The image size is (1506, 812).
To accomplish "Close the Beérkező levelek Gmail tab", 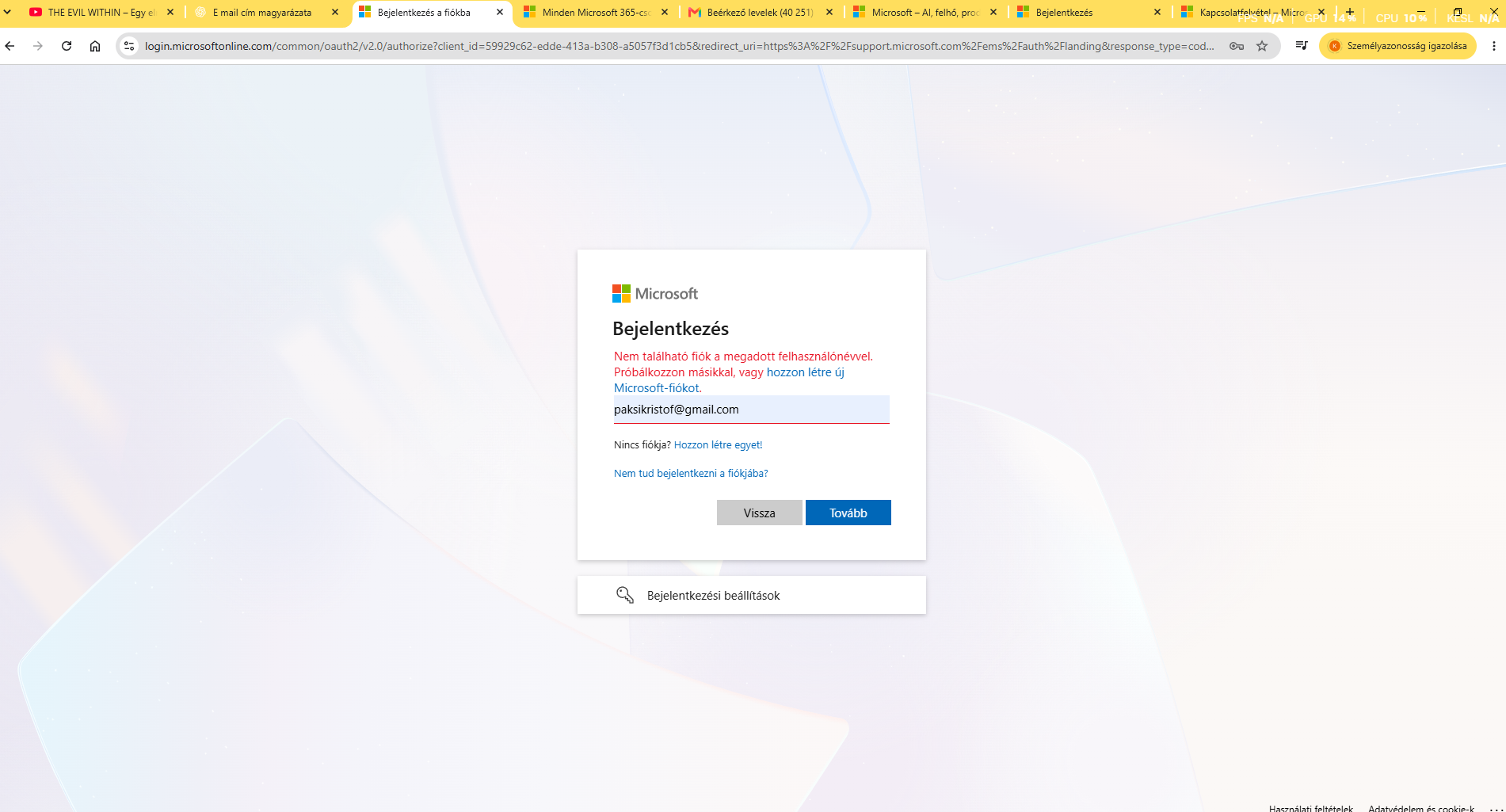I will [x=829, y=12].
